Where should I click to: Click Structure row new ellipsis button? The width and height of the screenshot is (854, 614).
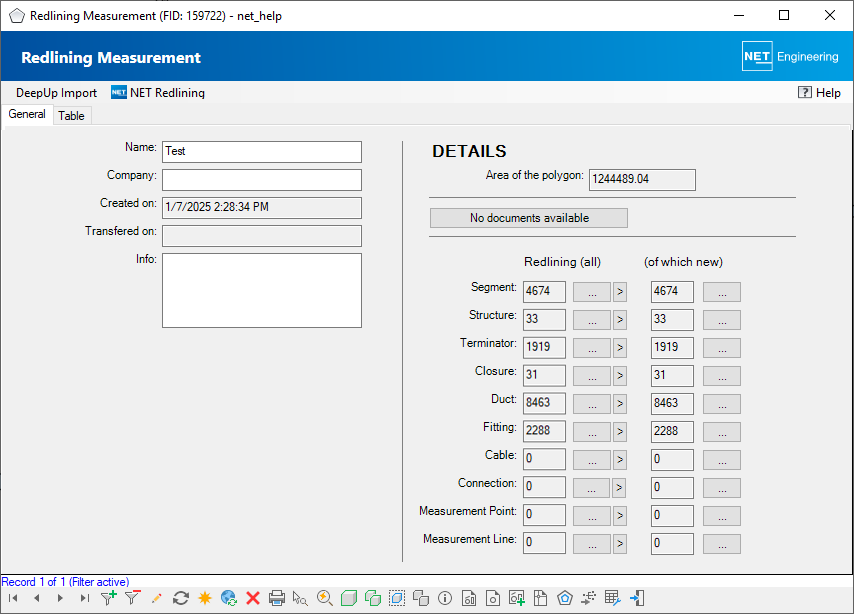point(722,320)
